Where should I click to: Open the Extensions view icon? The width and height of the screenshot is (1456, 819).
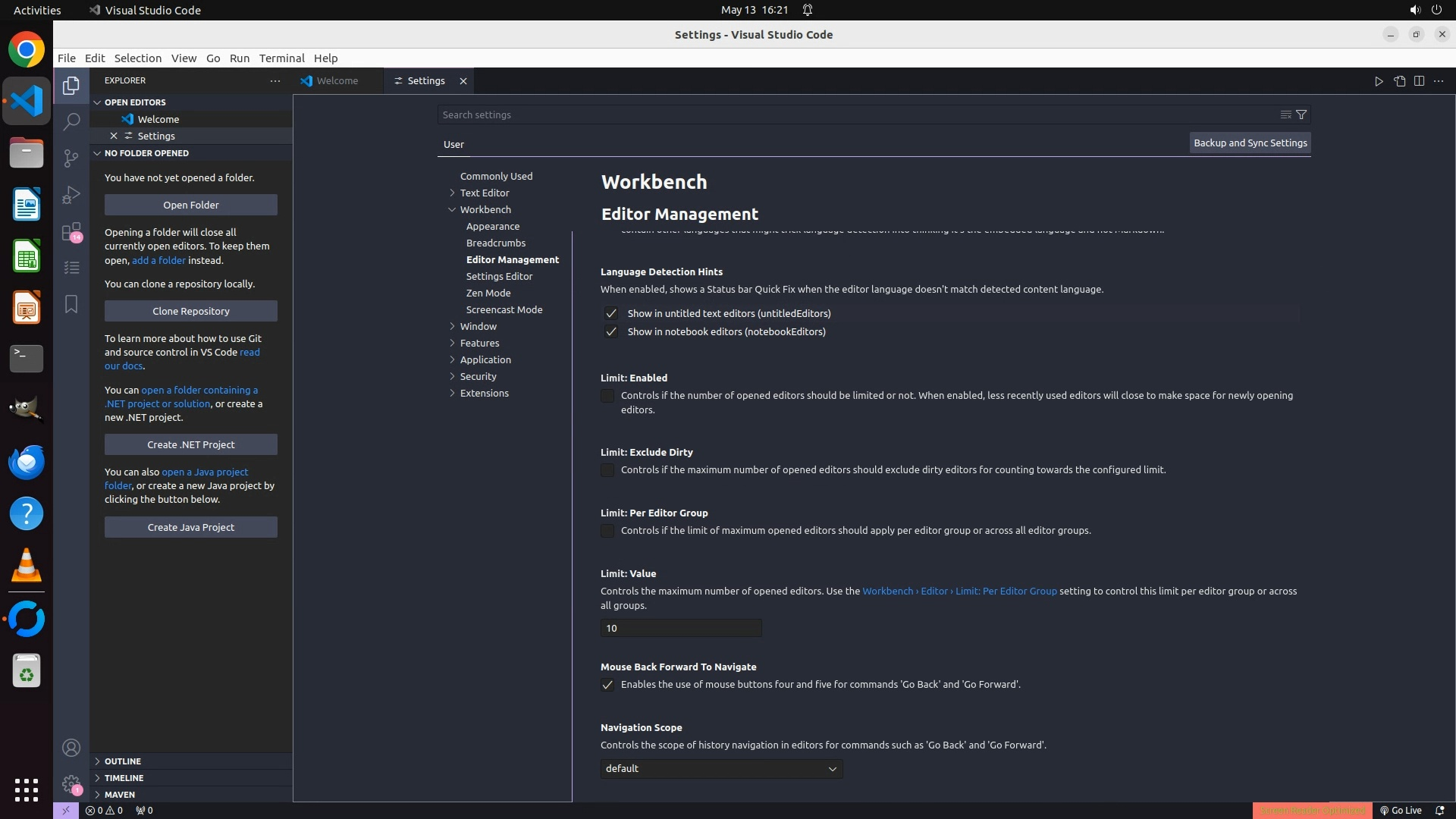click(71, 231)
